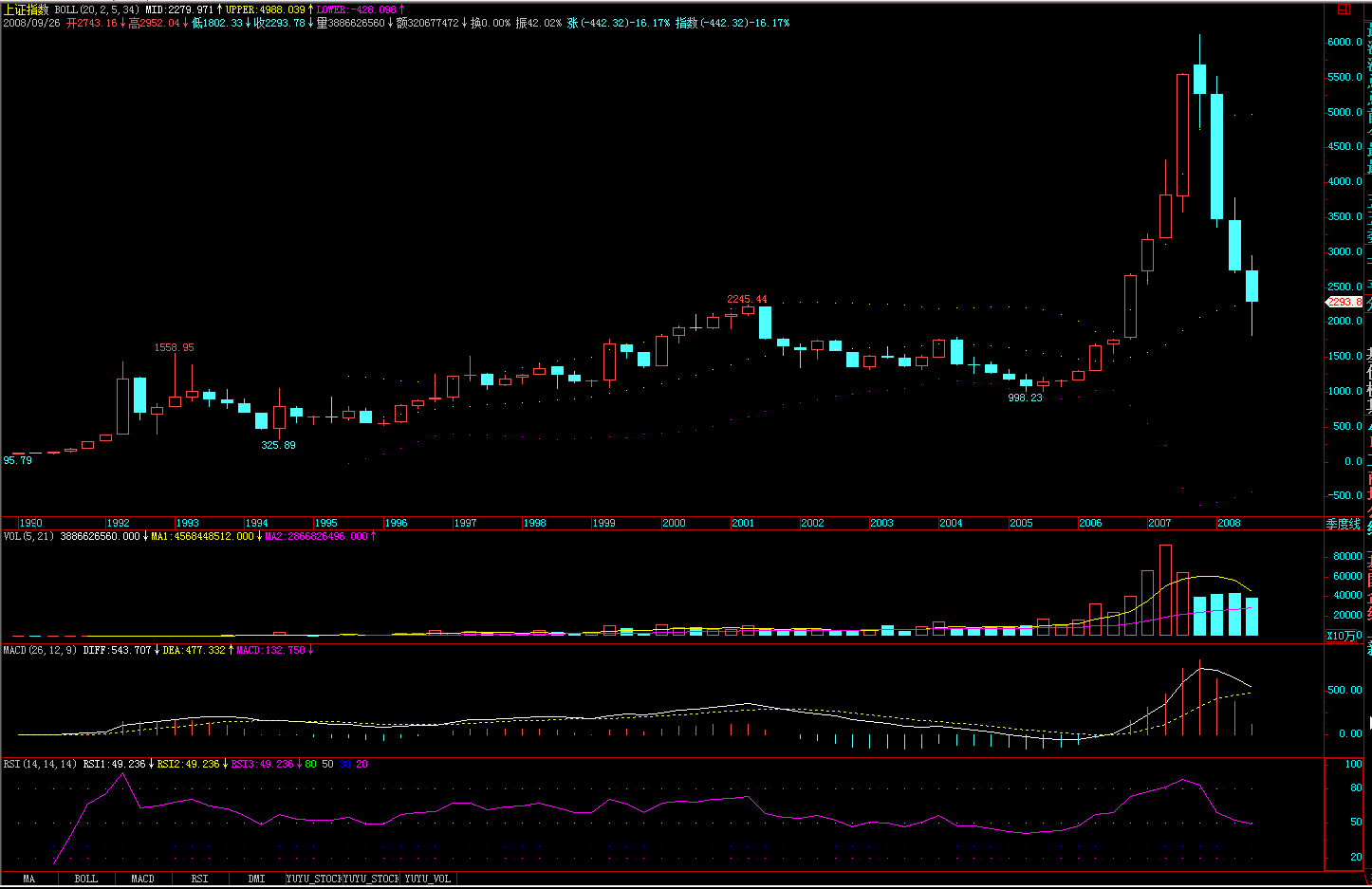Click the 325.89 low price label
This screenshot has width=1372, height=889.
(278, 445)
